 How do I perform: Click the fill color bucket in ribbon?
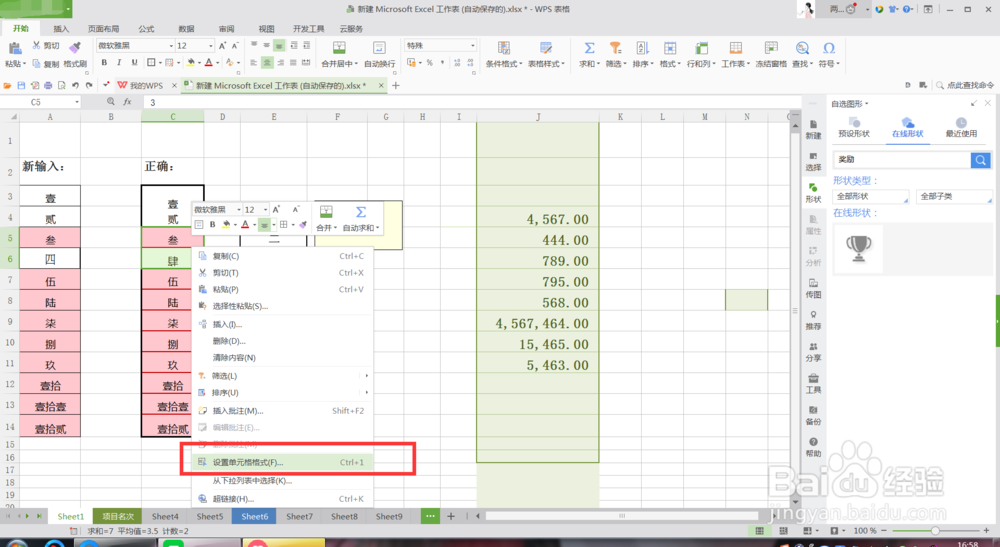click(x=190, y=62)
